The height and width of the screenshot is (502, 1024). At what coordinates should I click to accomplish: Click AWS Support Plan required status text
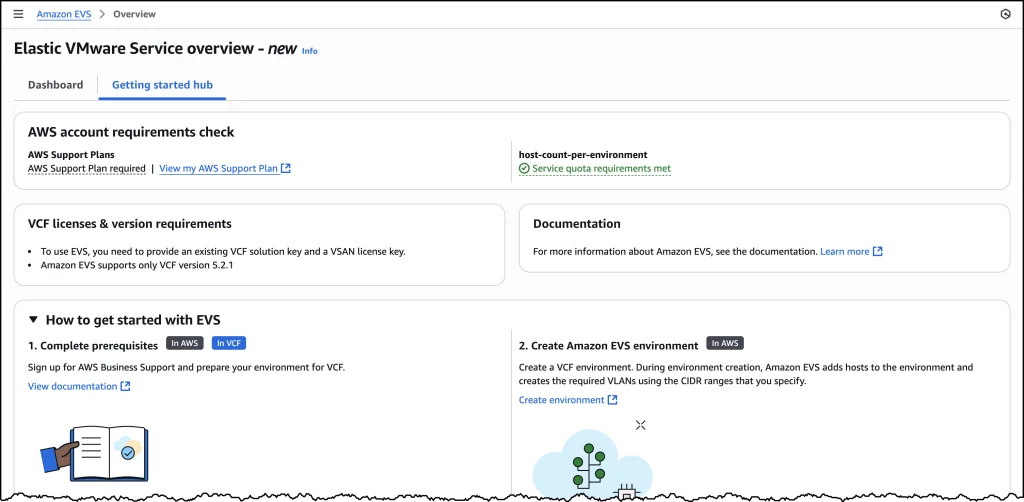[87, 168]
